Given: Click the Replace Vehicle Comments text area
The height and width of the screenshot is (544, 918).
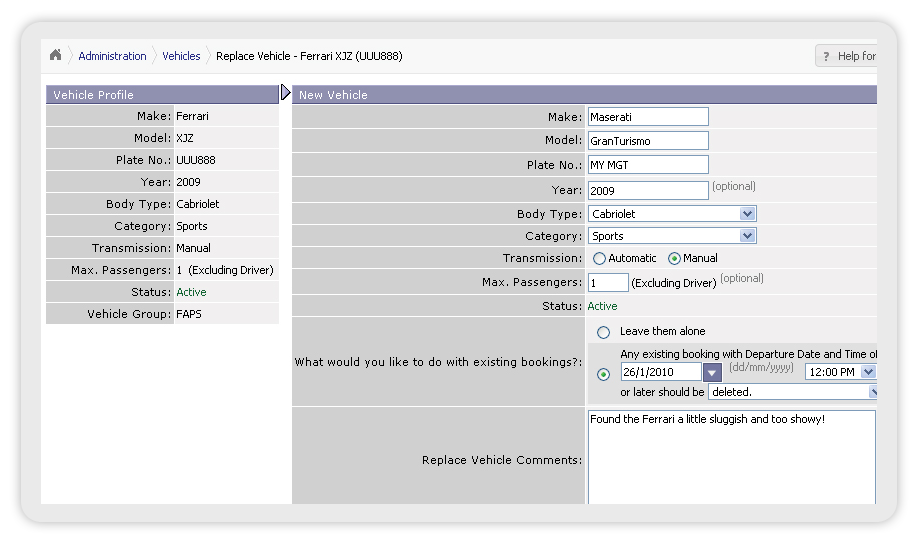Looking at the screenshot, I should 732,457.
